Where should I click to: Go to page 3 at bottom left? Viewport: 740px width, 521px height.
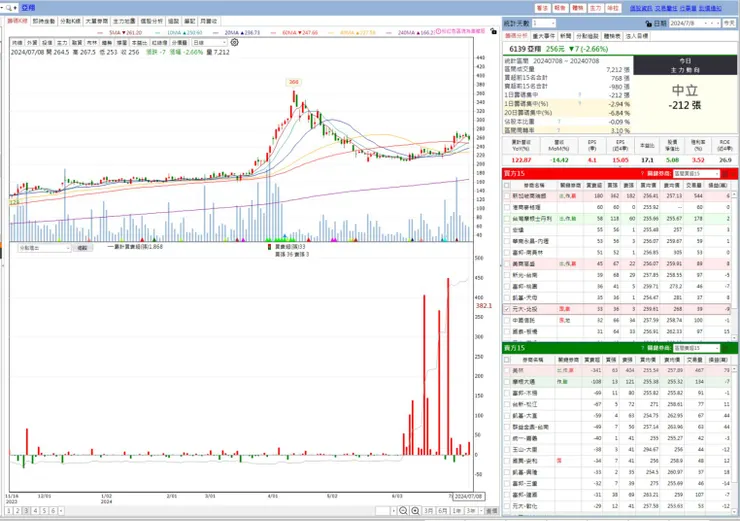(x=26, y=511)
